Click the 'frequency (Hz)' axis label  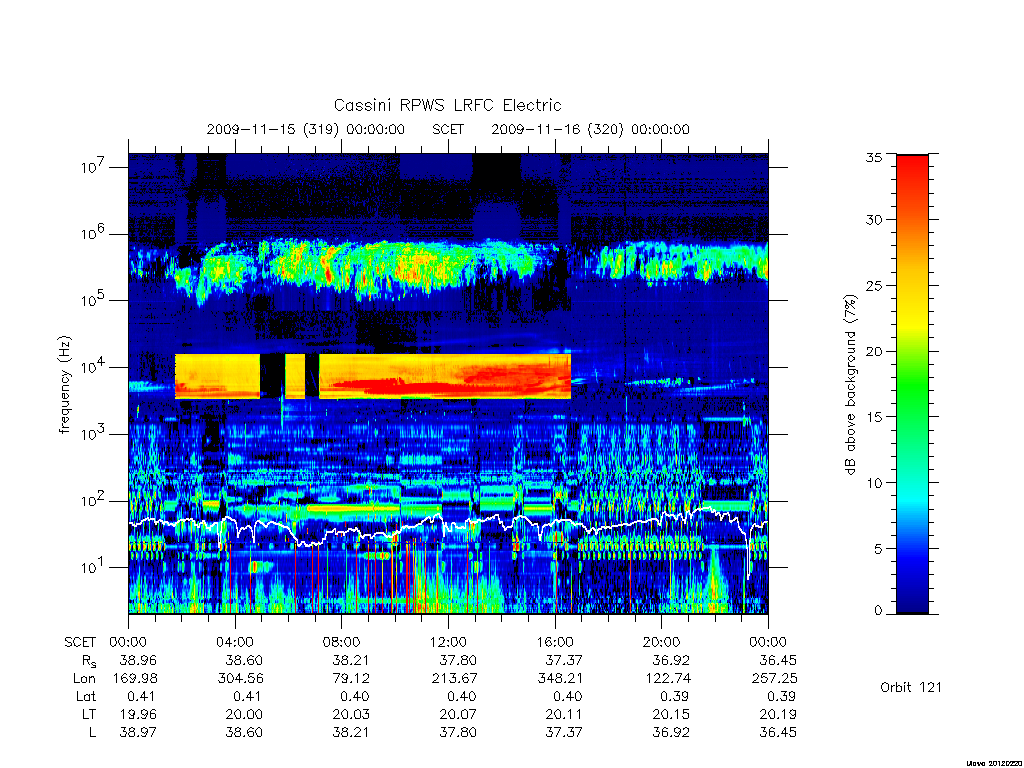click(64, 385)
